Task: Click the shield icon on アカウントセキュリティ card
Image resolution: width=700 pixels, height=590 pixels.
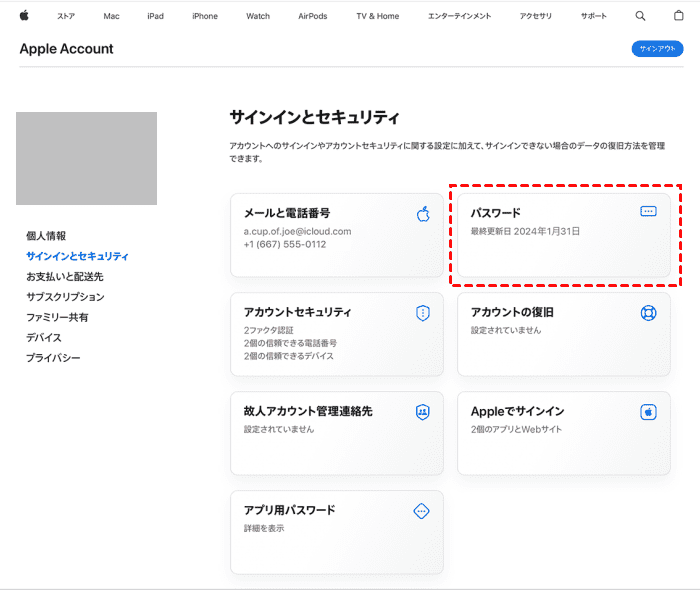Action: (x=422, y=313)
